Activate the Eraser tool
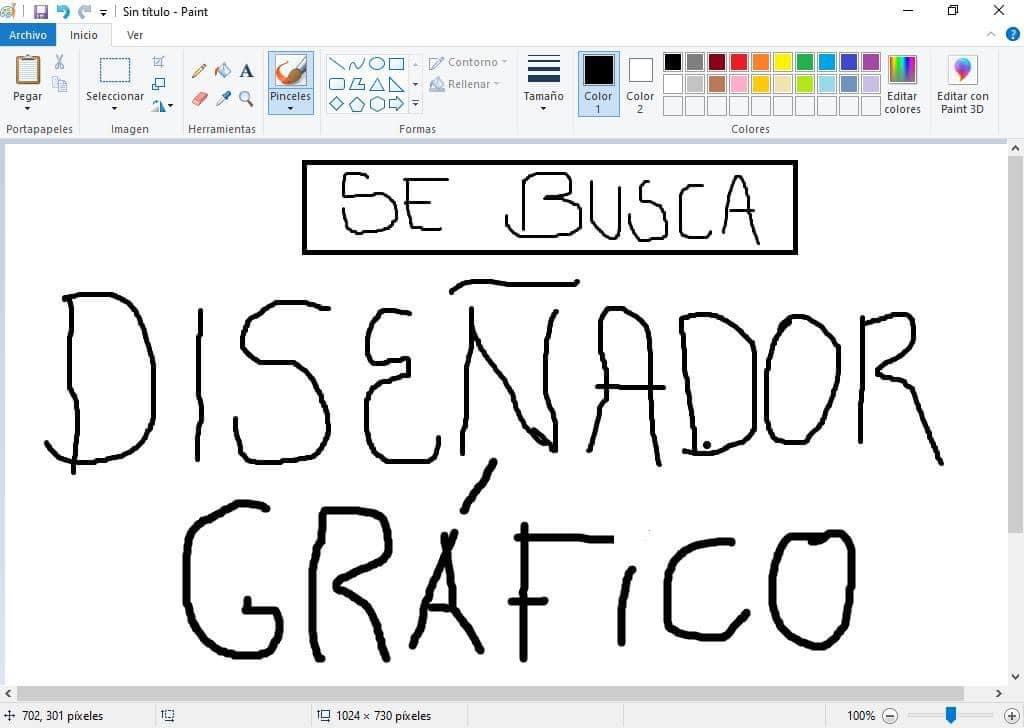The height and width of the screenshot is (728, 1024). tap(199, 99)
